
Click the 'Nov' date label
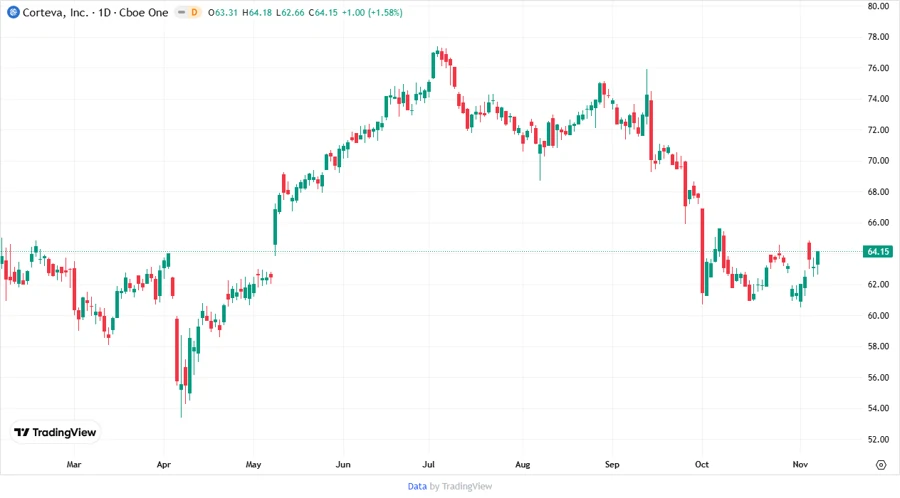(800, 464)
